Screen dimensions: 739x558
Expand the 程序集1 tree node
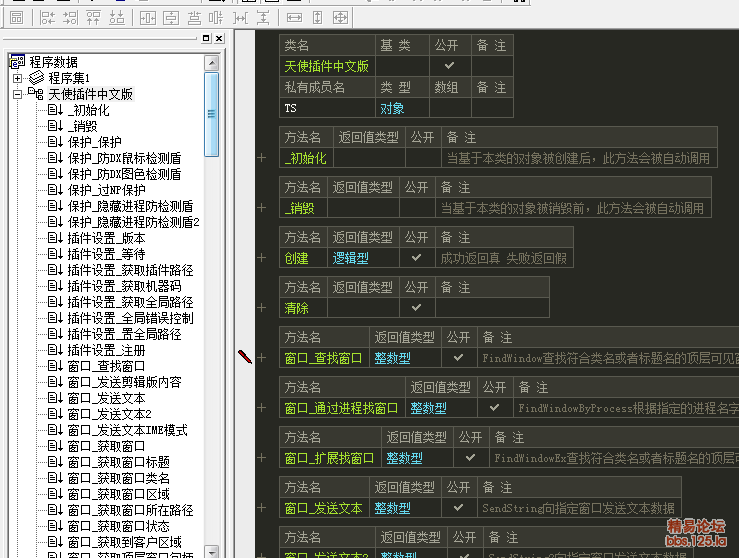click(17, 78)
